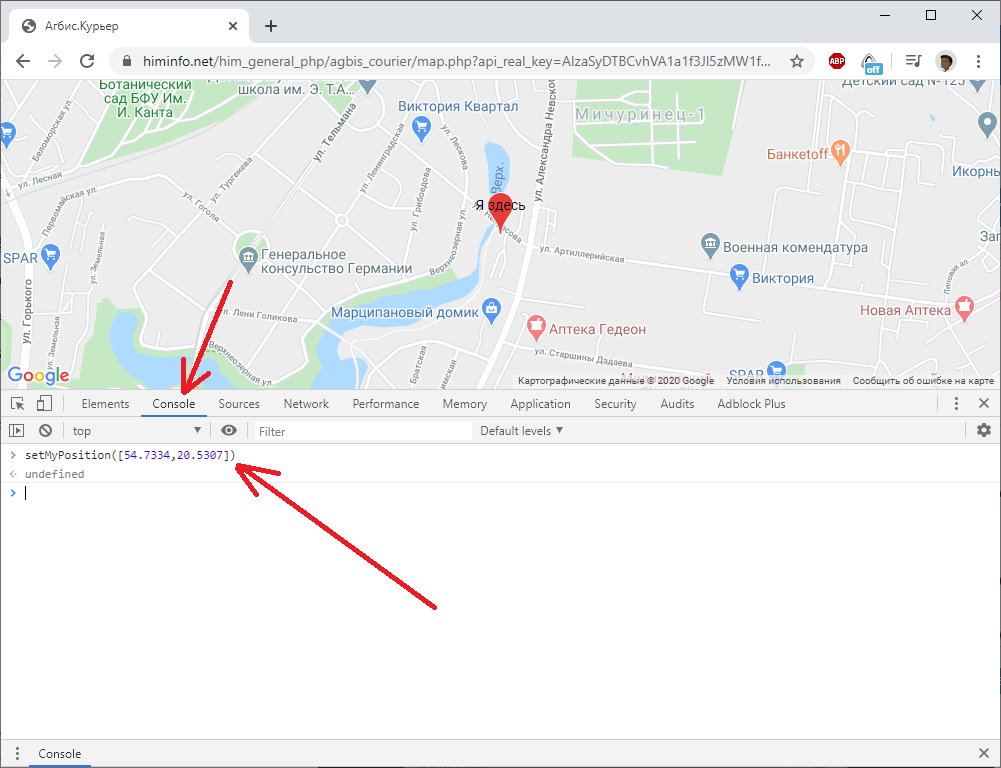The image size is (1001, 768).
Task: Click the Chrome media control icon
Action: [x=914, y=61]
